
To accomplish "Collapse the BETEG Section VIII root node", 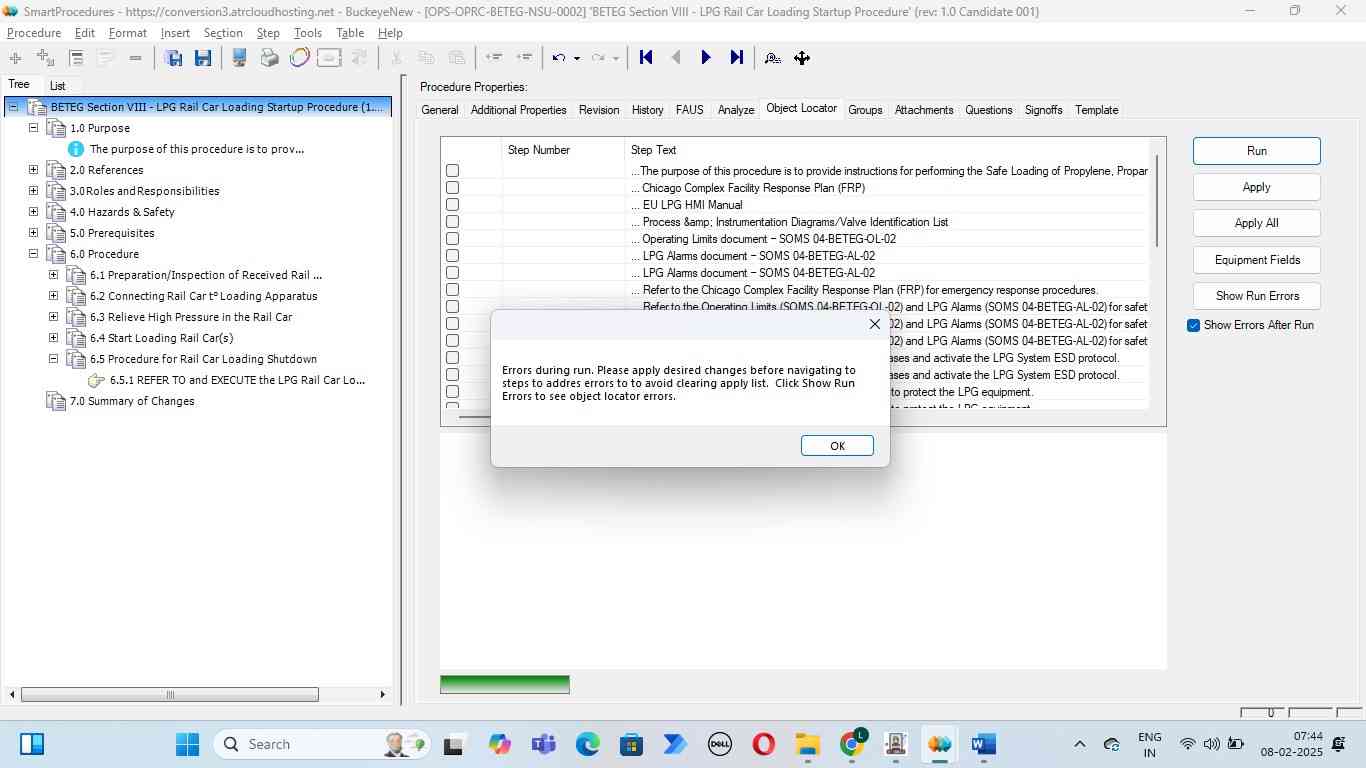I will pos(13,107).
